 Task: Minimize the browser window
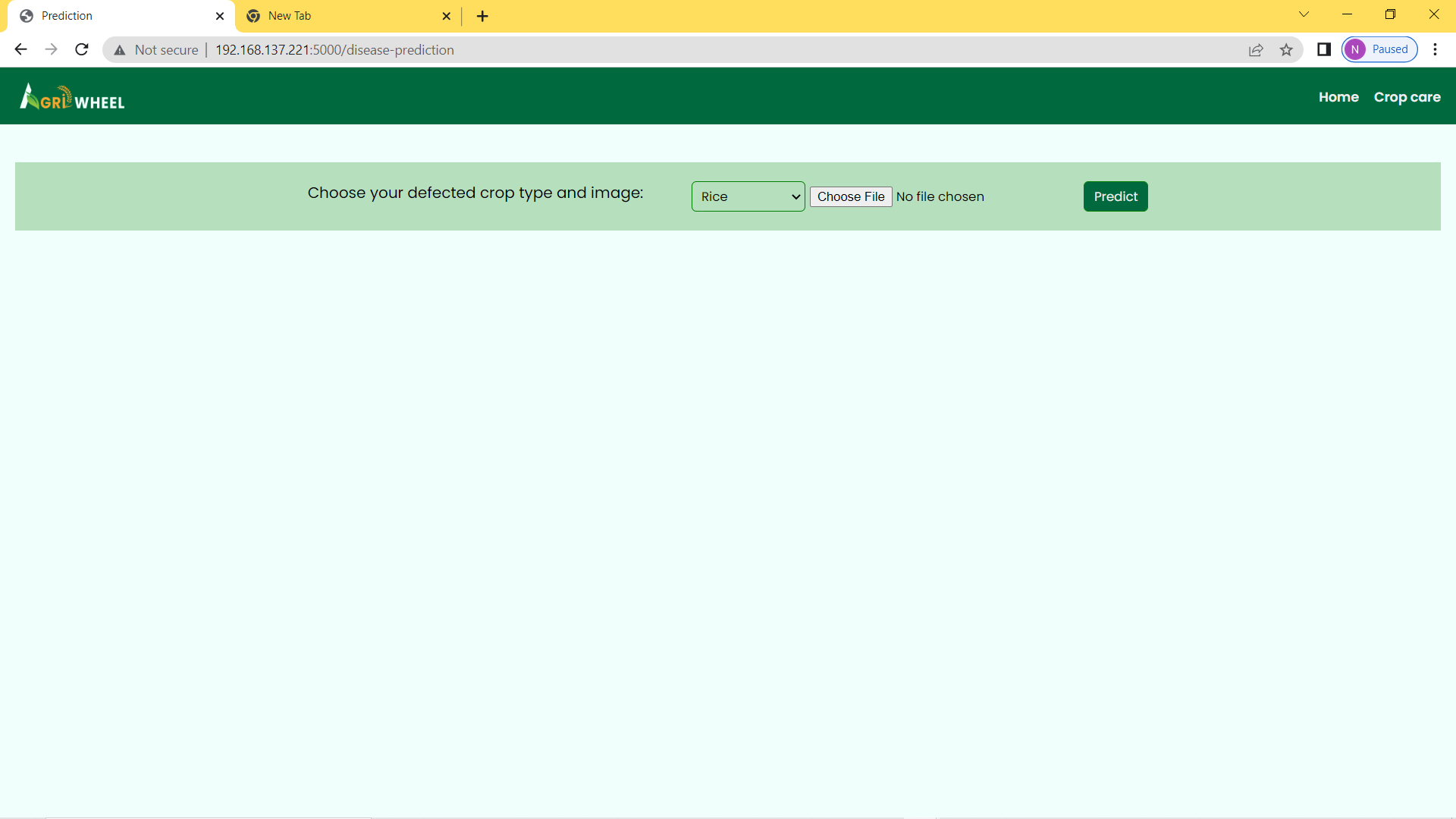(x=1347, y=14)
